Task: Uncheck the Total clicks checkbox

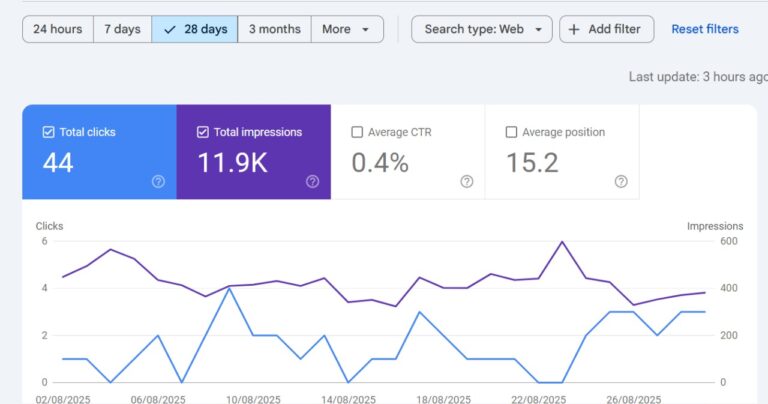Action: [48, 132]
